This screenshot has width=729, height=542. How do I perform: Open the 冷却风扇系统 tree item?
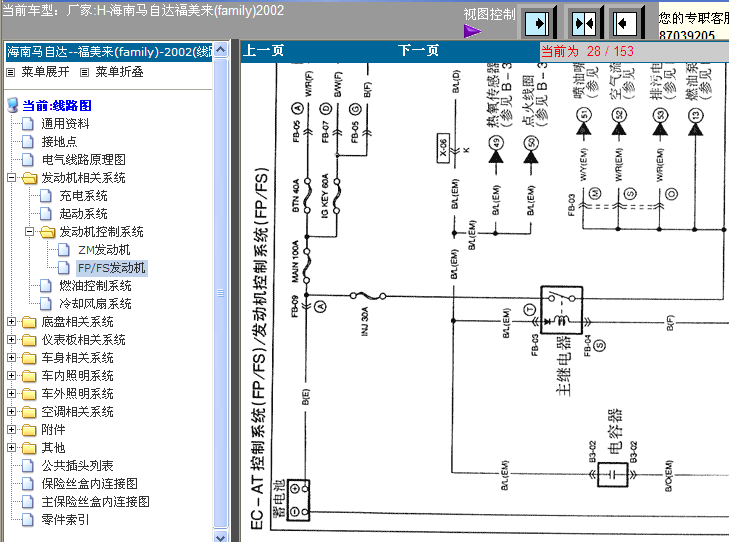[96, 304]
